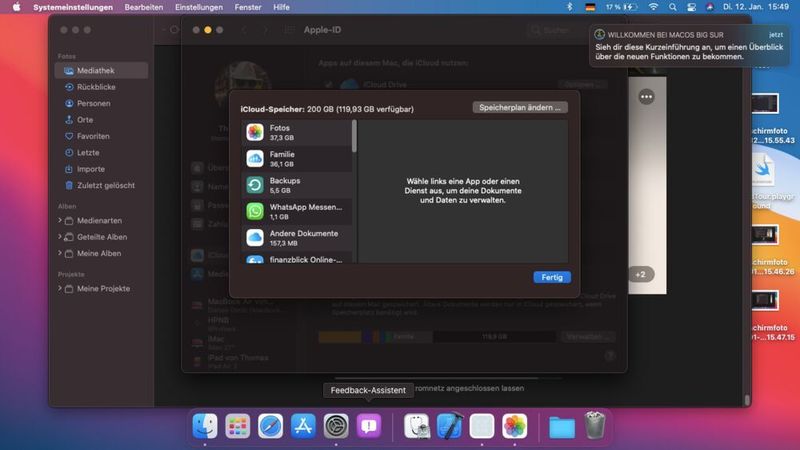Open the German flag input menu

590,7
